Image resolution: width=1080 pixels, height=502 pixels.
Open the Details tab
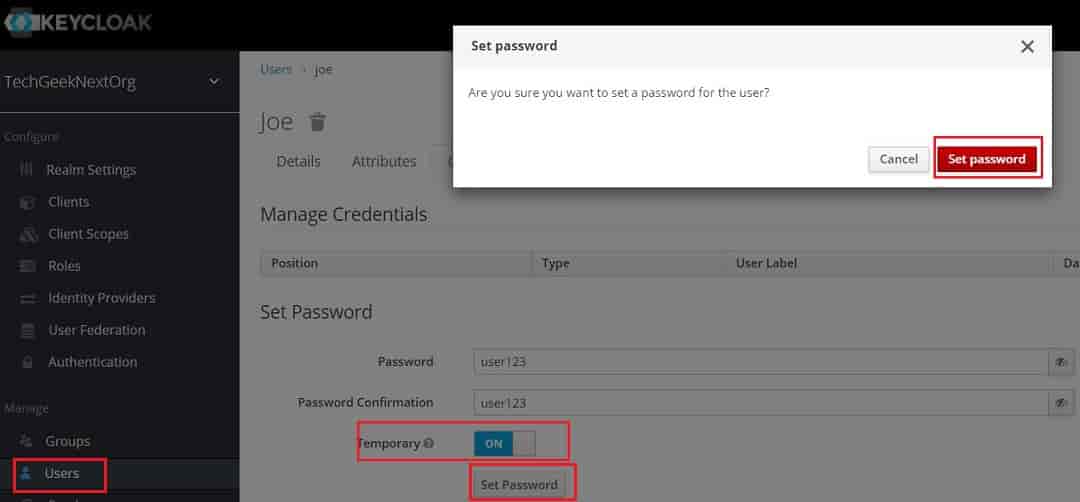tap(298, 161)
